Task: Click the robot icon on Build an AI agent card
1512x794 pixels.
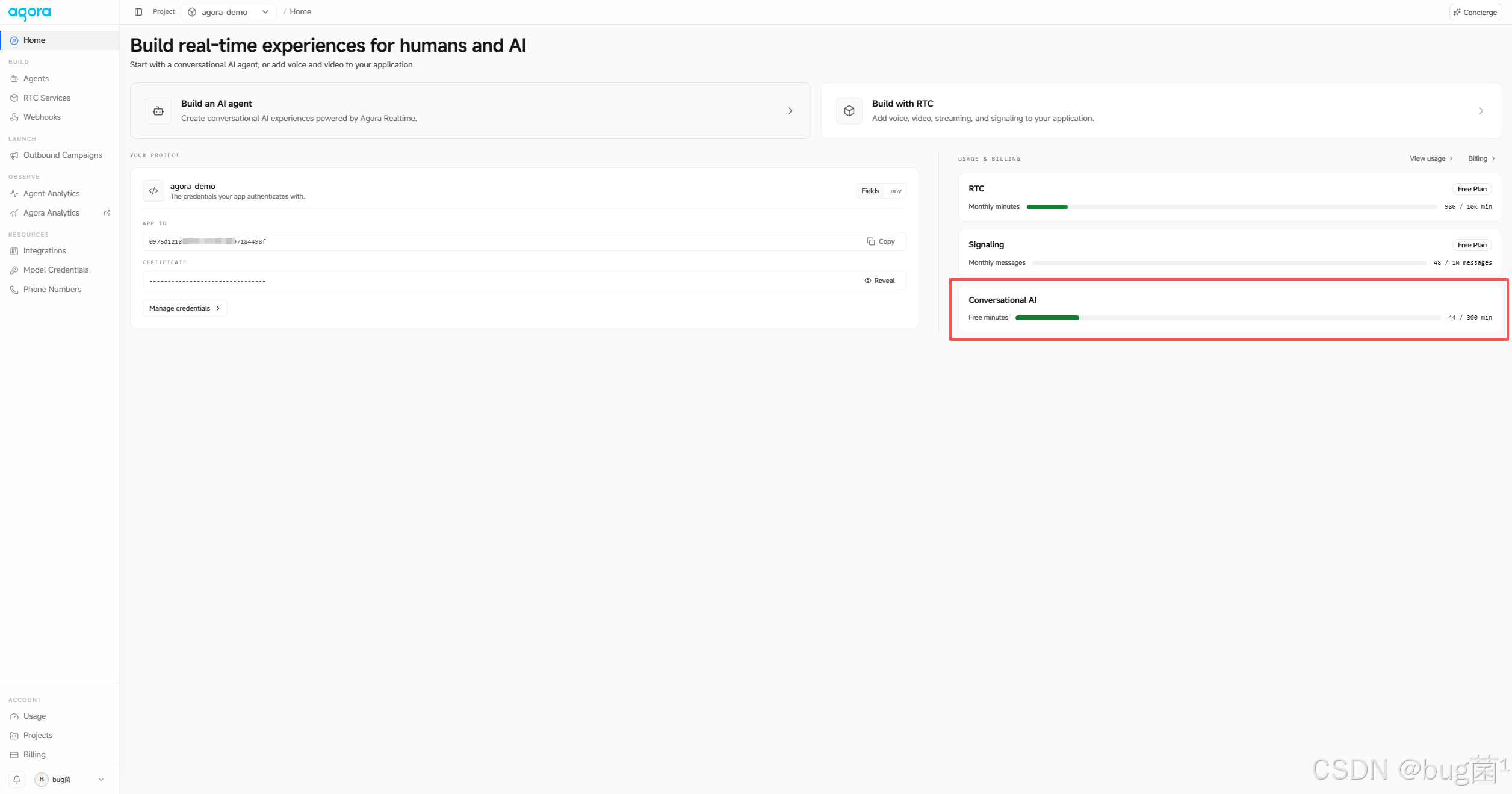Action: [158, 111]
